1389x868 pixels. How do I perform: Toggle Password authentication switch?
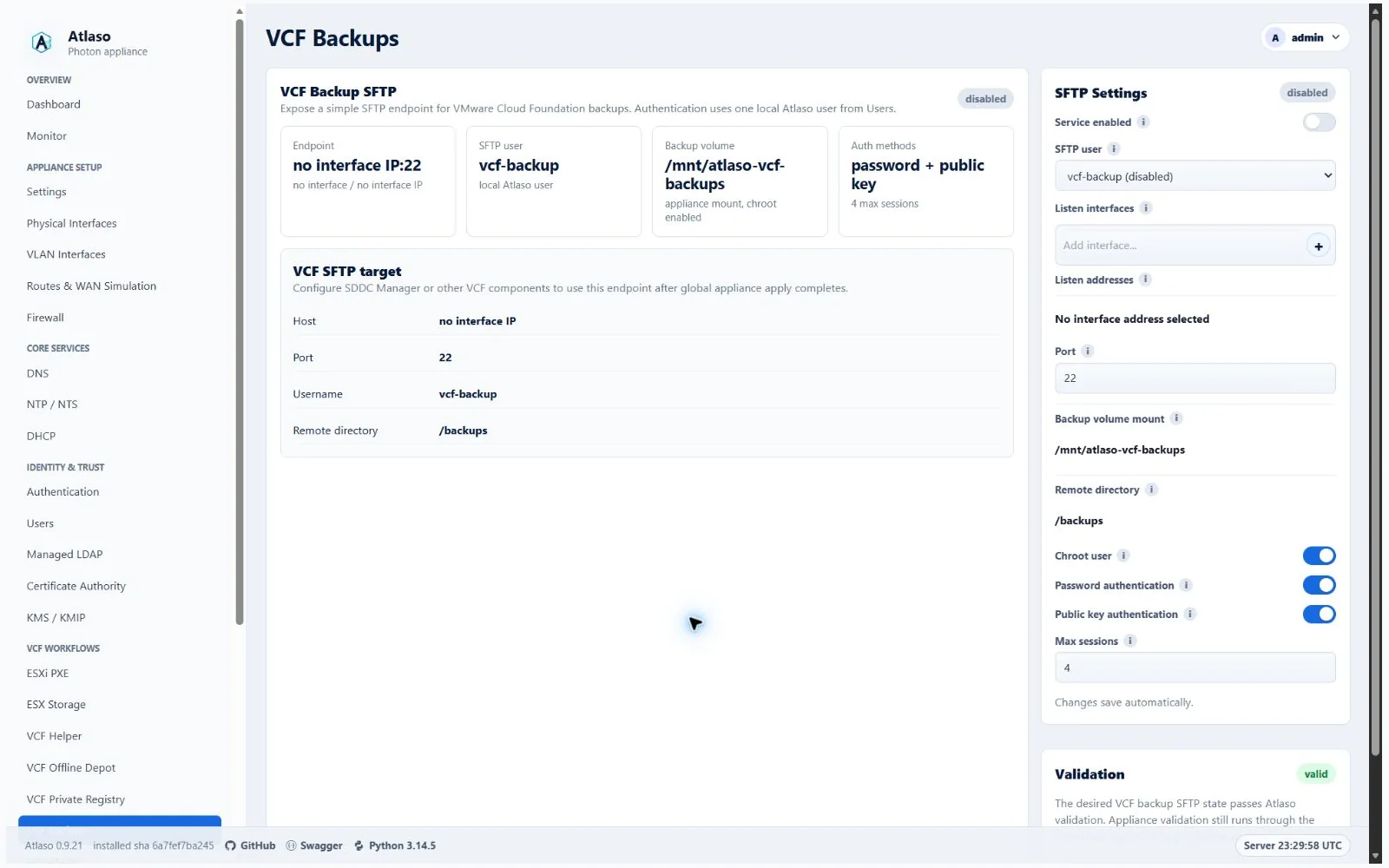1319,585
